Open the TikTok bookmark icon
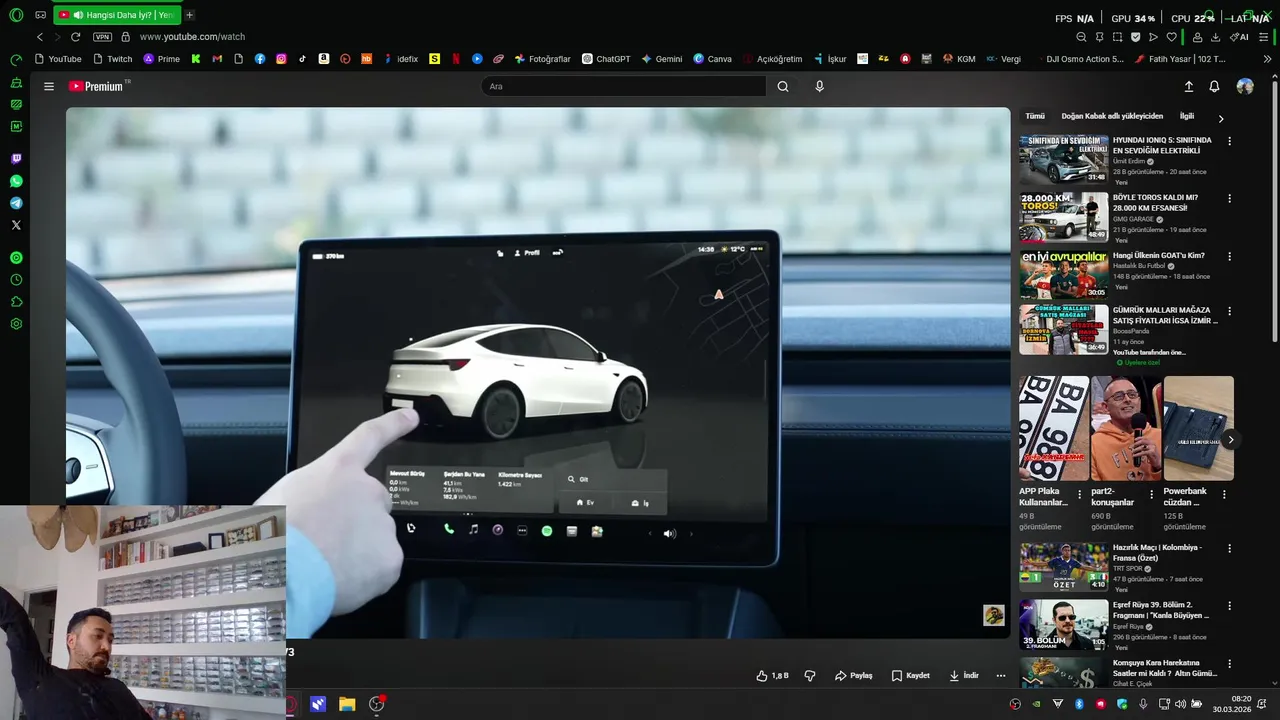This screenshot has width=1280, height=720. [x=302, y=59]
